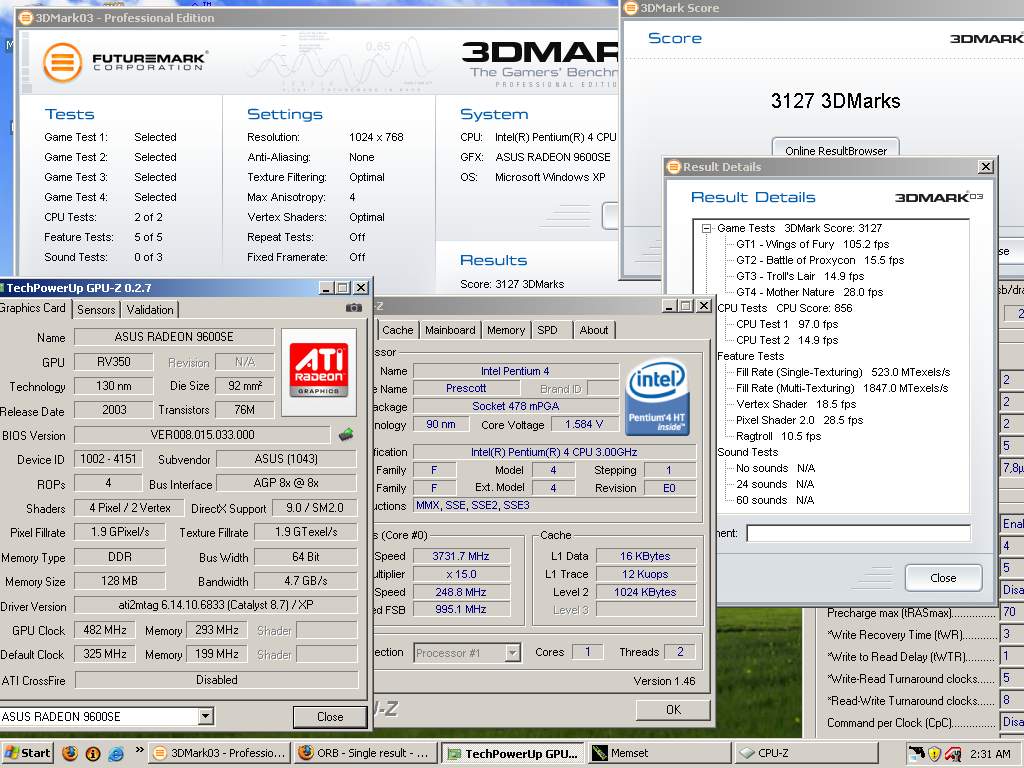
Task: Switch to CPU-Z SPD tab
Action: [547, 330]
